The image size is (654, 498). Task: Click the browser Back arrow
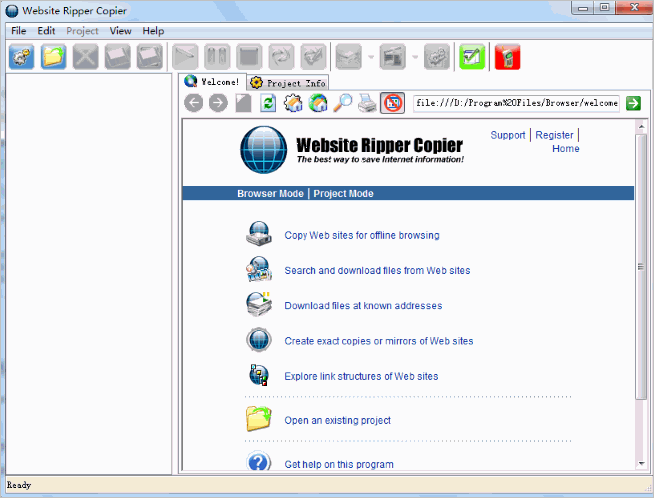[x=194, y=103]
